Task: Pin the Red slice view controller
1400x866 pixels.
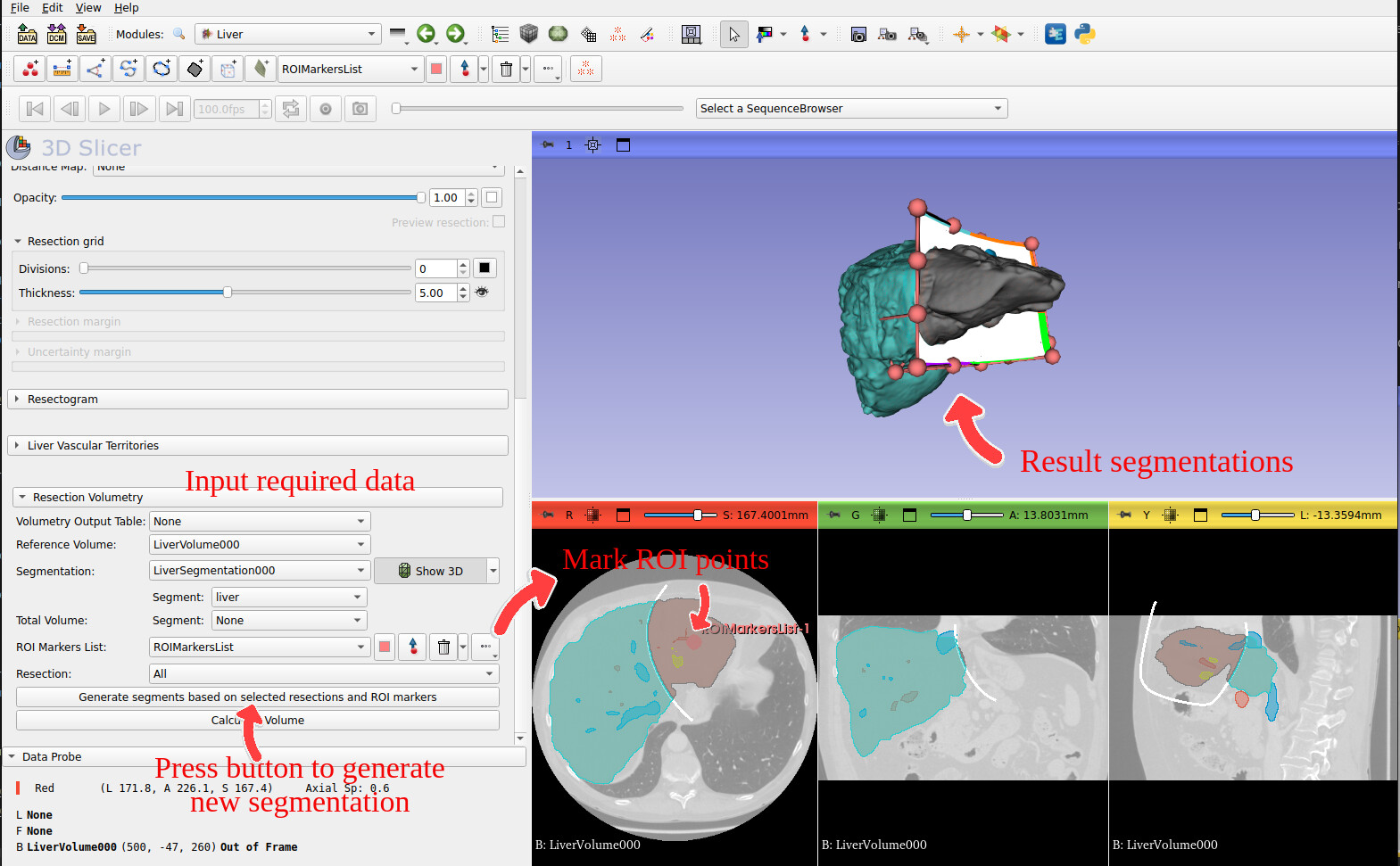Action: pos(548,515)
